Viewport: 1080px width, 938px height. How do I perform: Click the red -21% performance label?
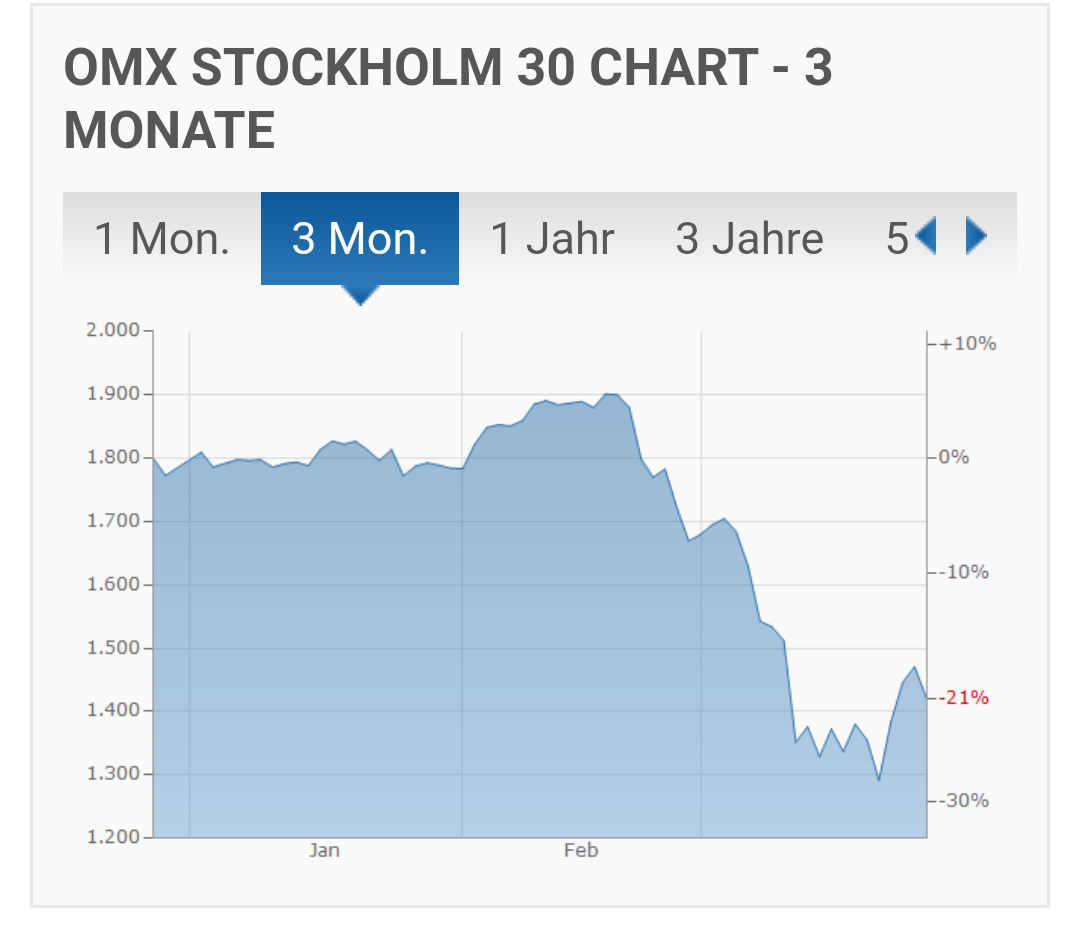pos(964,698)
